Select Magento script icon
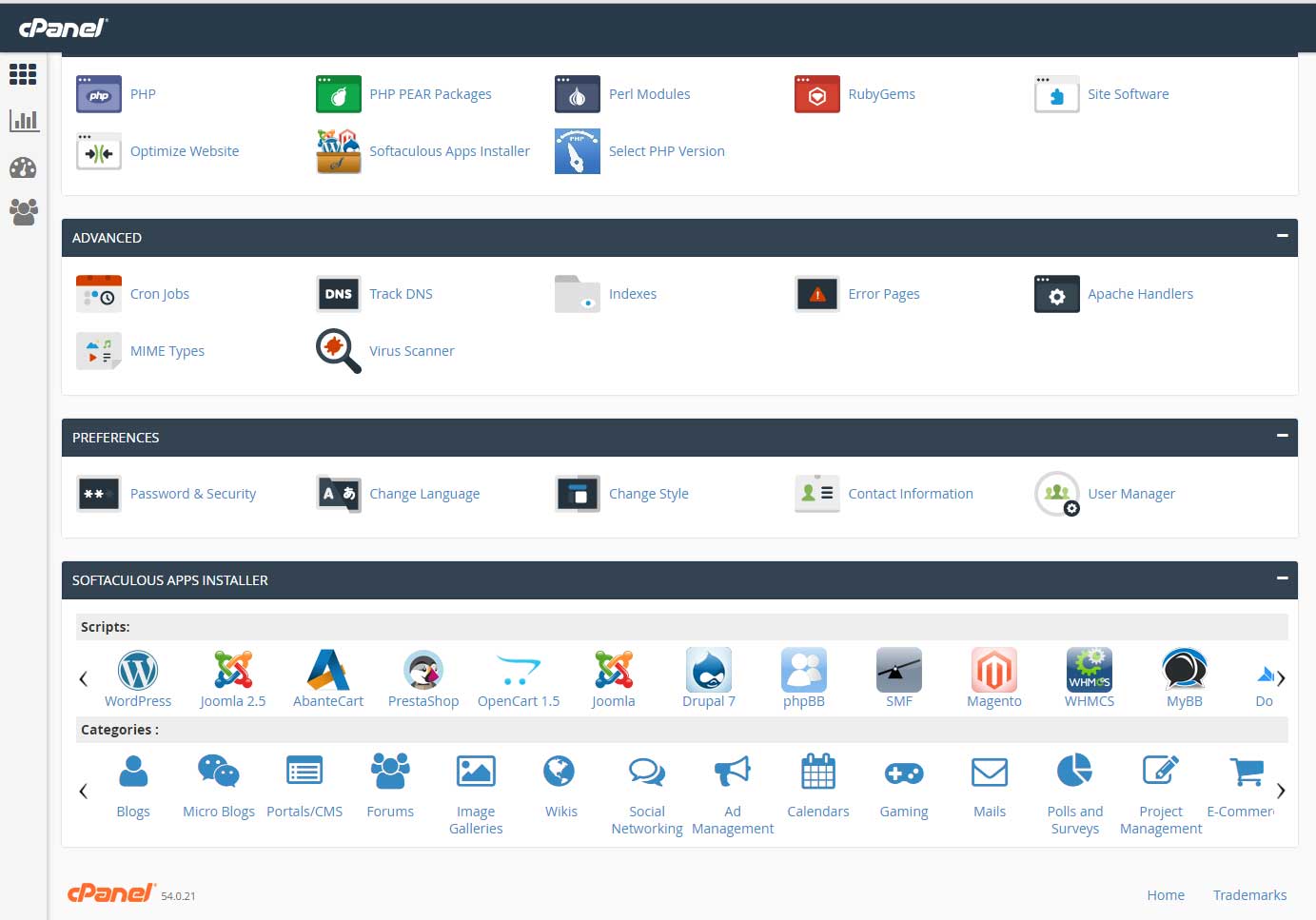Image resolution: width=1316 pixels, height=920 pixels. [x=994, y=671]
